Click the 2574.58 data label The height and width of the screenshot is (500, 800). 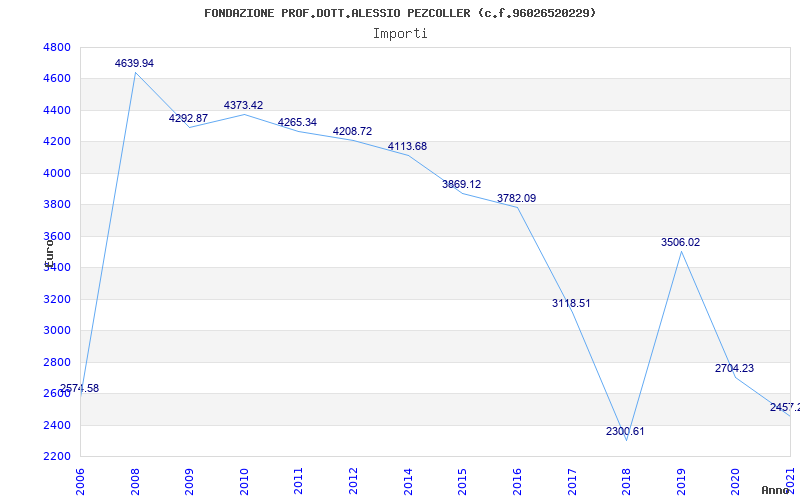(79, 388)
